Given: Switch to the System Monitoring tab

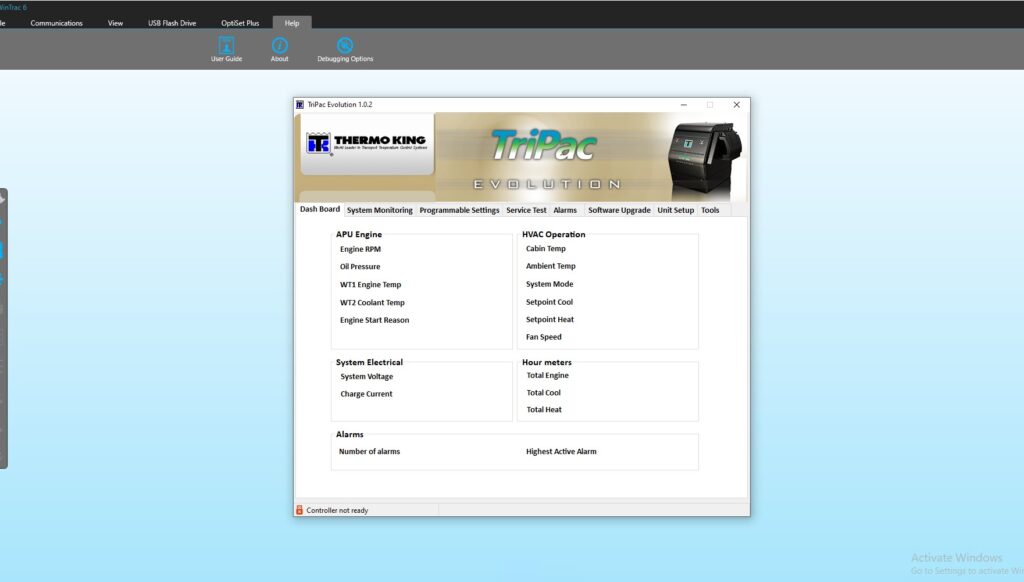Looking at the screenshot, I should (380, 210).
